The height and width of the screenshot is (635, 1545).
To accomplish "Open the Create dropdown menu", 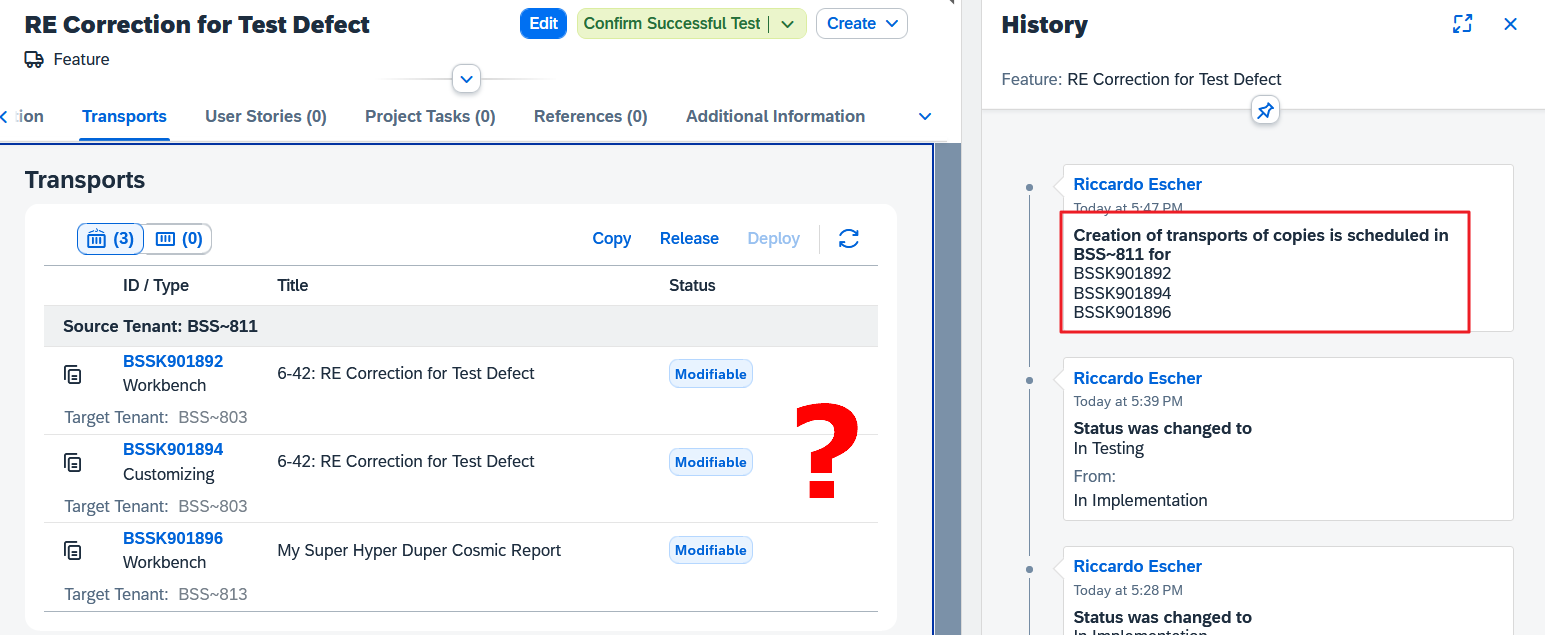I will [x=861, y=24].
